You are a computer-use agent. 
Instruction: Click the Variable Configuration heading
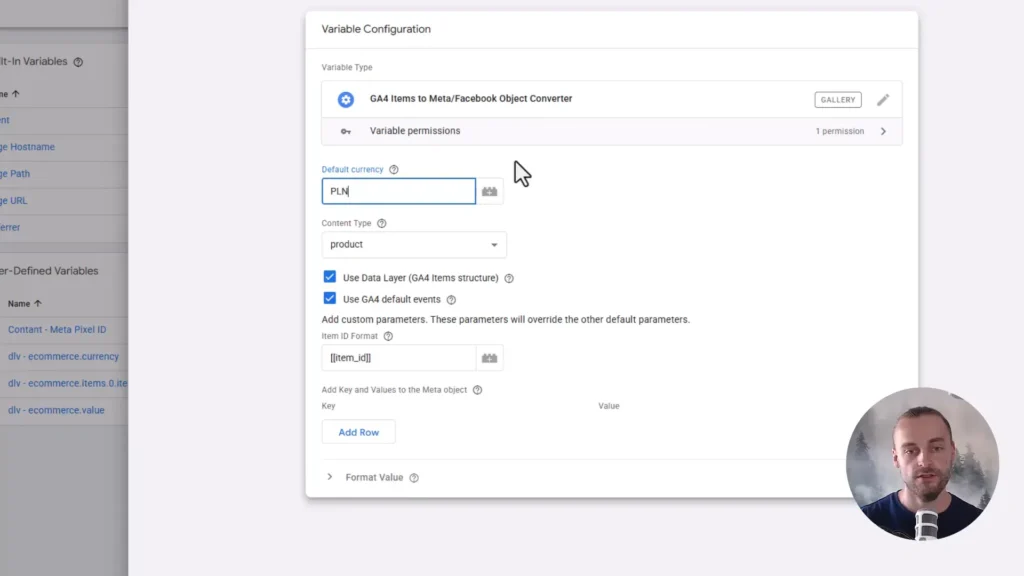click(x=376, y=29)
